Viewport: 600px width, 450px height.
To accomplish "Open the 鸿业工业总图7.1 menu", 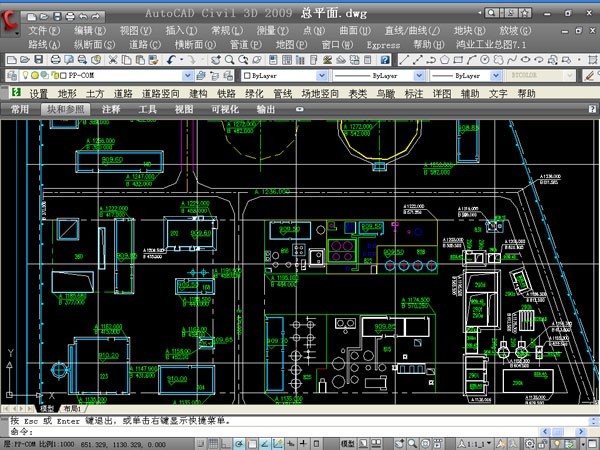I will click(x=491, y=45).
